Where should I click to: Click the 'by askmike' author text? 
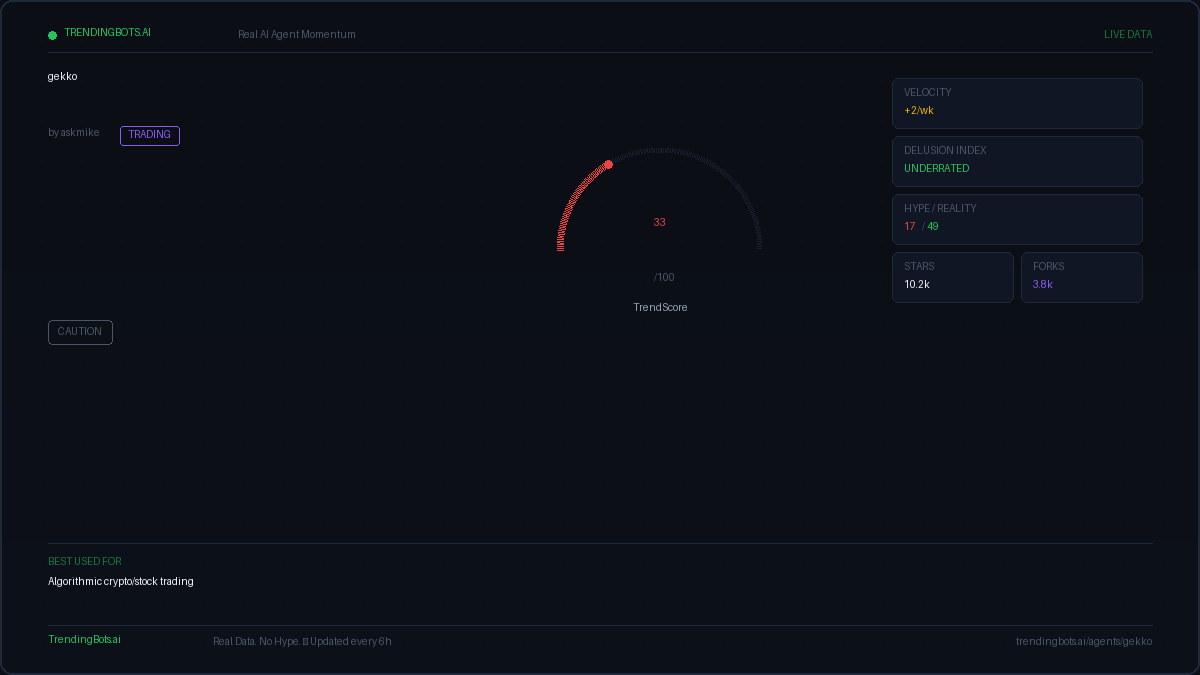74,133
